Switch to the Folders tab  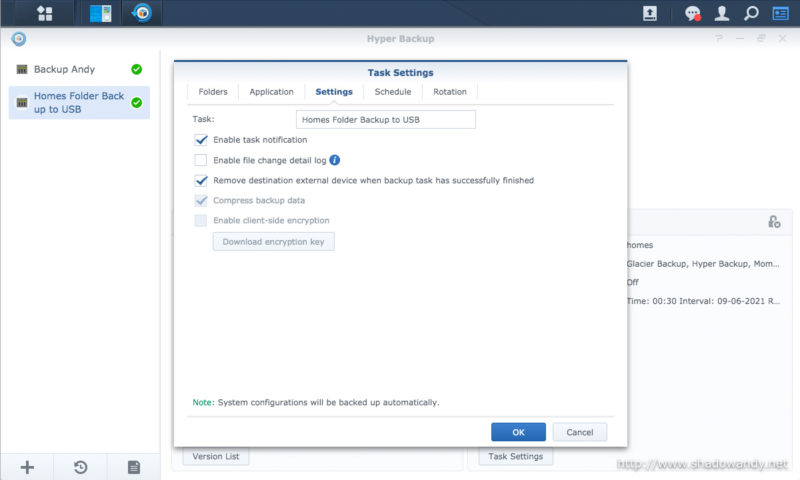pyautogui.click(x=213, y=92)
